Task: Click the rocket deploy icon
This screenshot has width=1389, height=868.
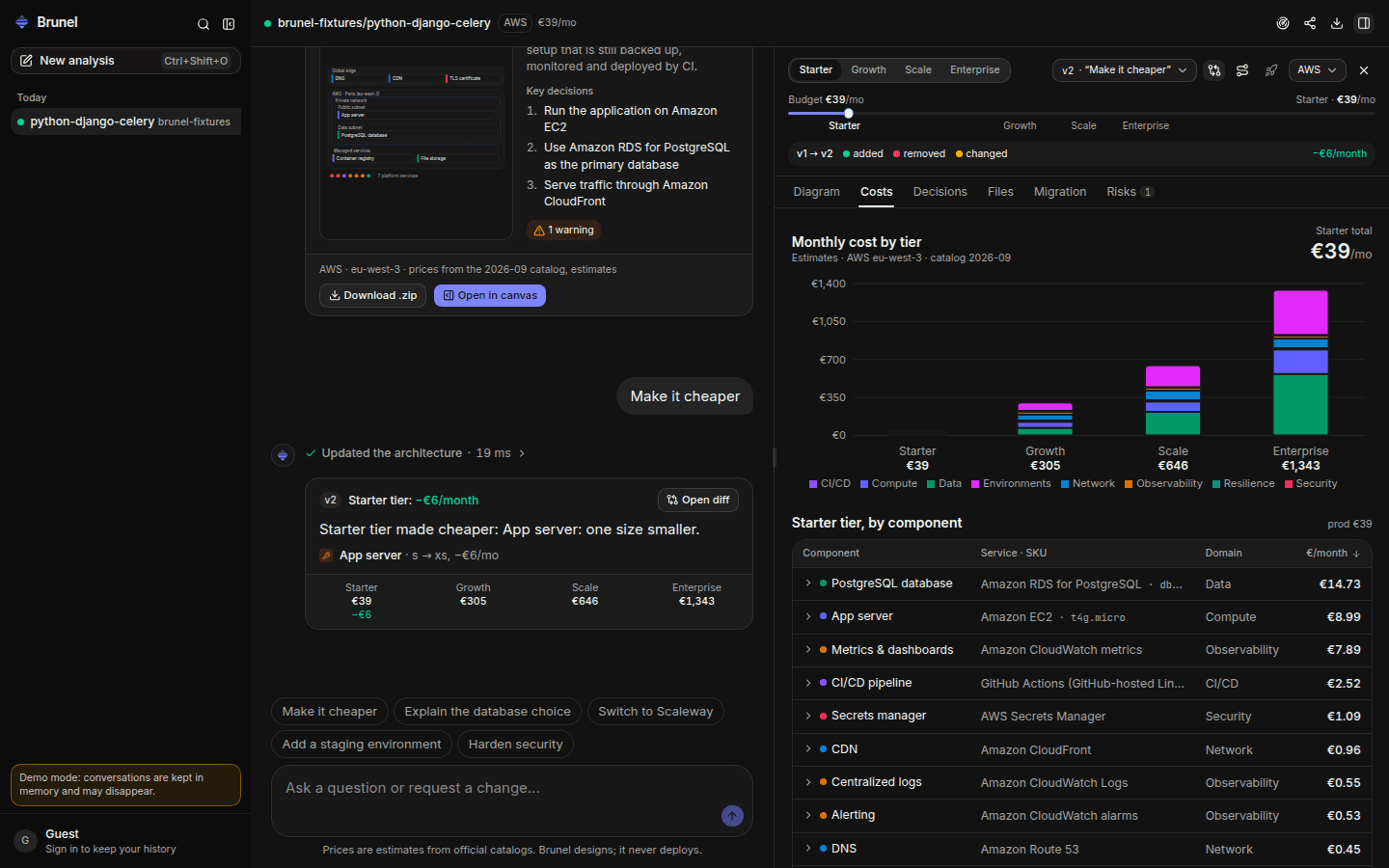Action: click(x=1271, y=69)
